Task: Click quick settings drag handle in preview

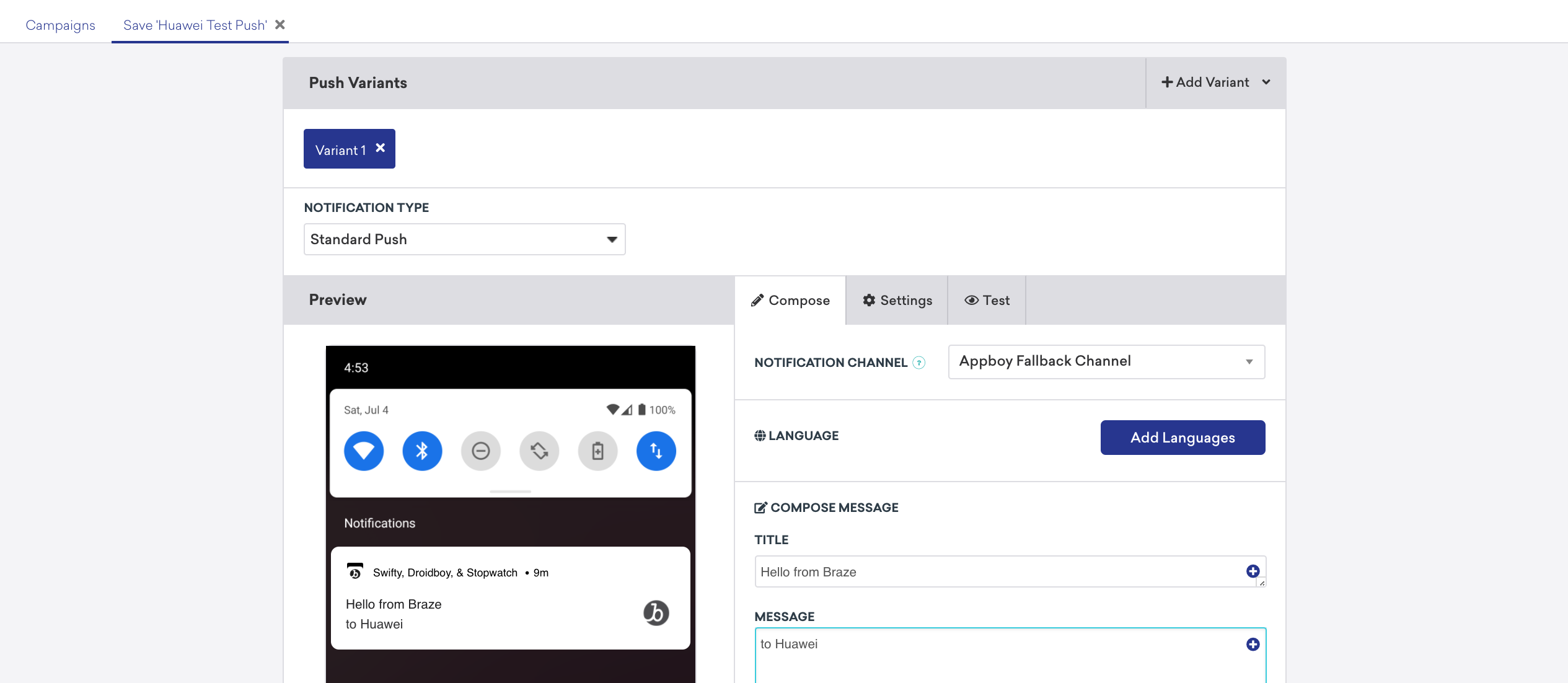Action: pos(510,491)
